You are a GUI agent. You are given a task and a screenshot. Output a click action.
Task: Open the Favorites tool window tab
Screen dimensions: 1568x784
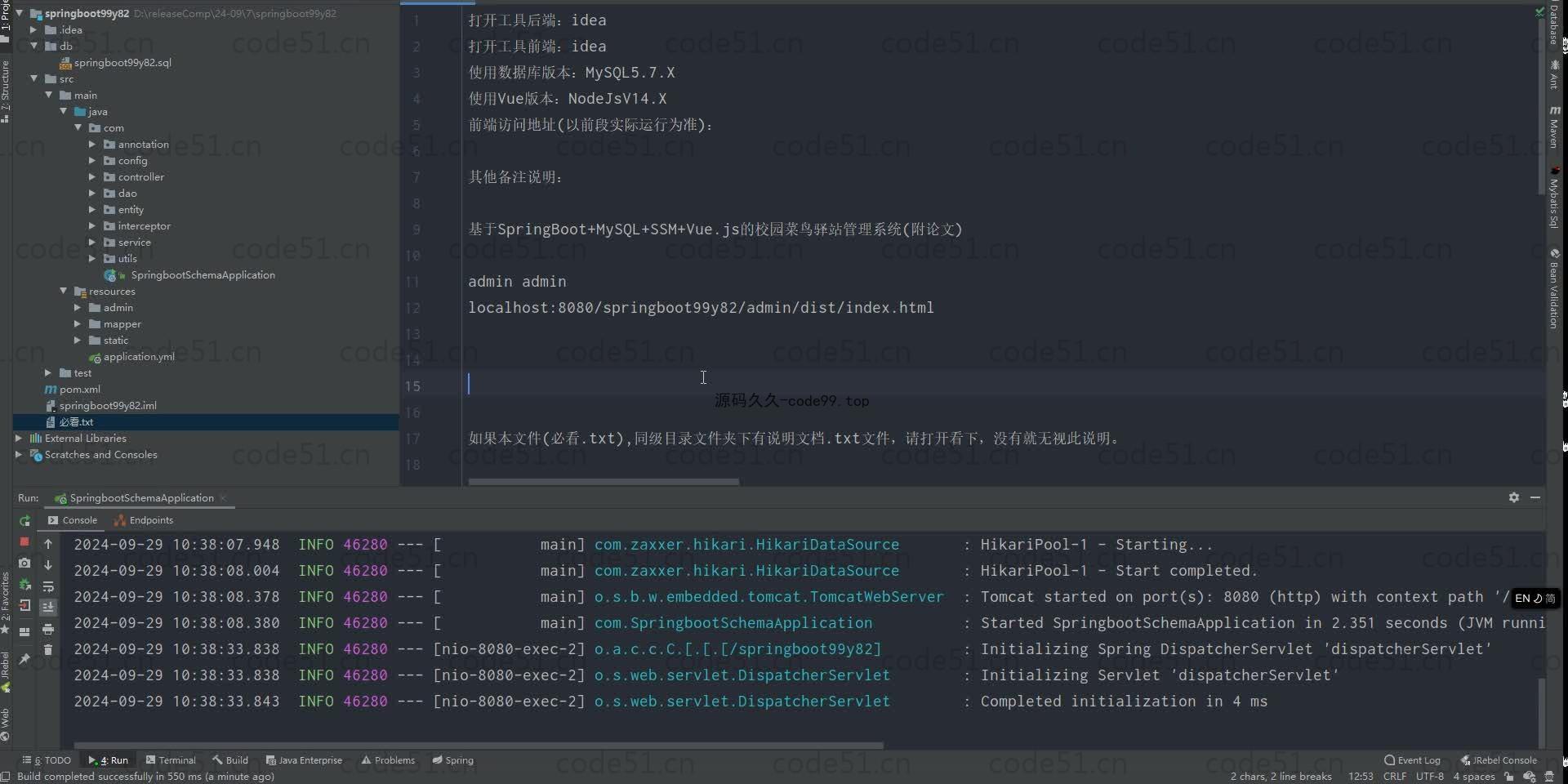pyautogui.click(x=6, y=603)
